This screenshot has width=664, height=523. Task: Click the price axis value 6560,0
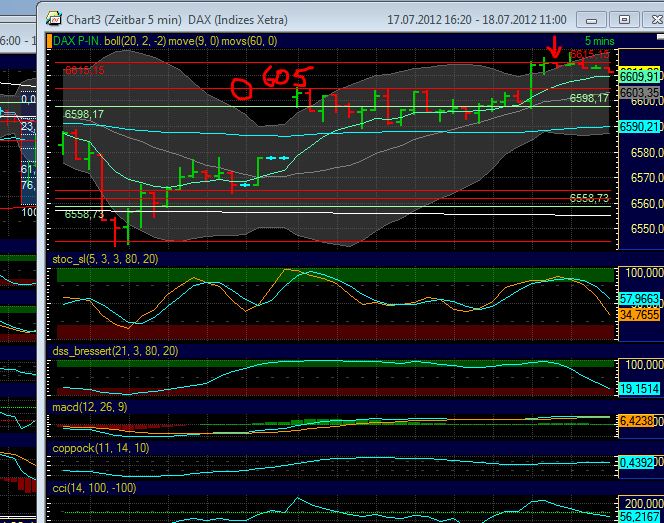(x=647, y=204)
